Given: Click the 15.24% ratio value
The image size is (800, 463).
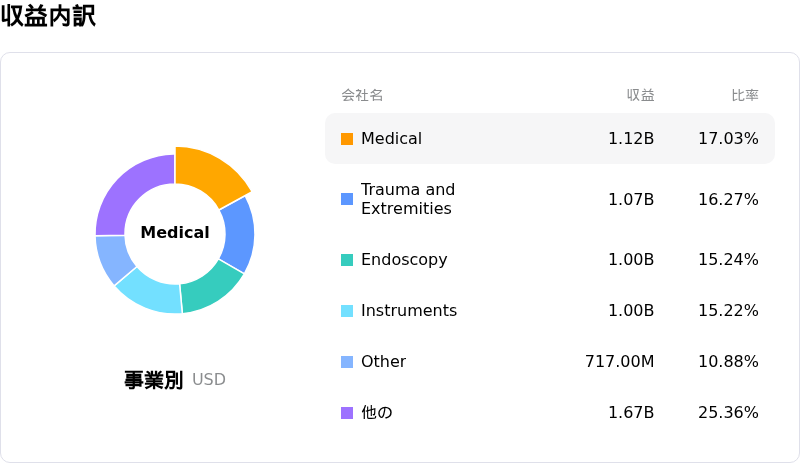Looking at the screenshot, I should pyautogui.click(x=728, y=259).
